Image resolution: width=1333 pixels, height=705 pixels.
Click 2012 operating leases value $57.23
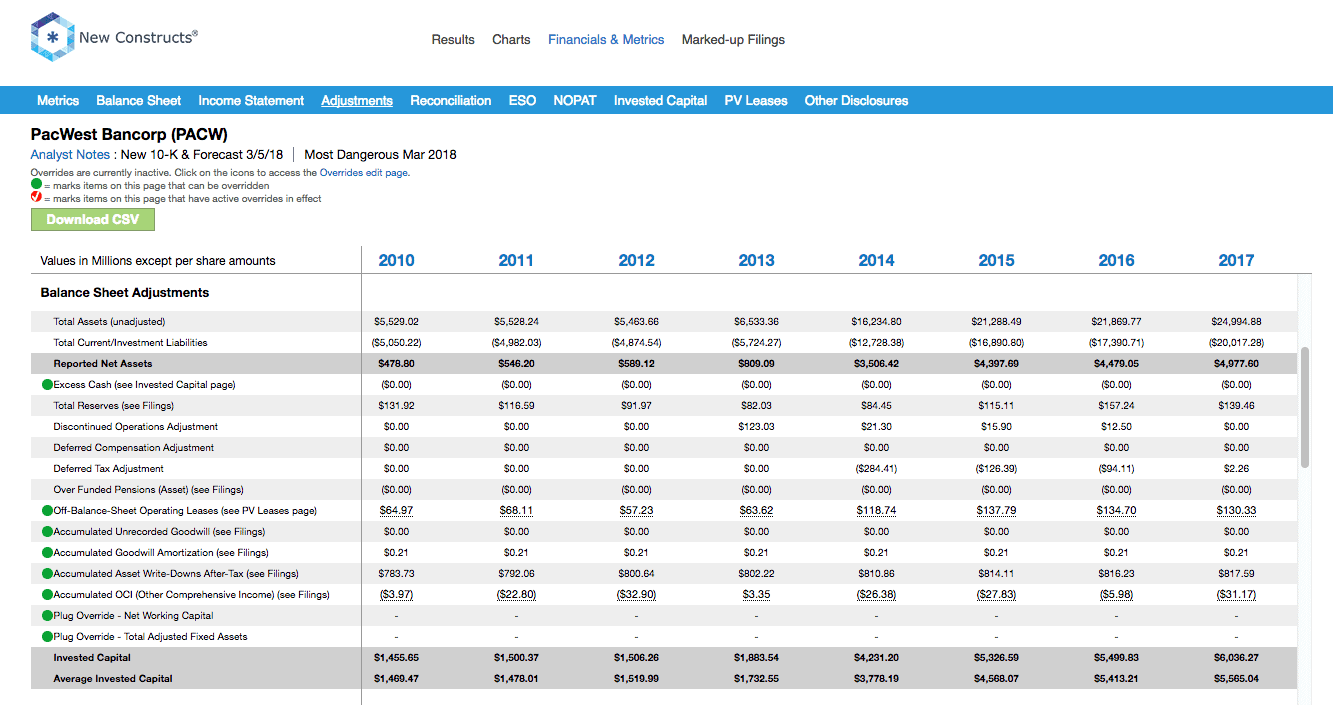(636, 511)
